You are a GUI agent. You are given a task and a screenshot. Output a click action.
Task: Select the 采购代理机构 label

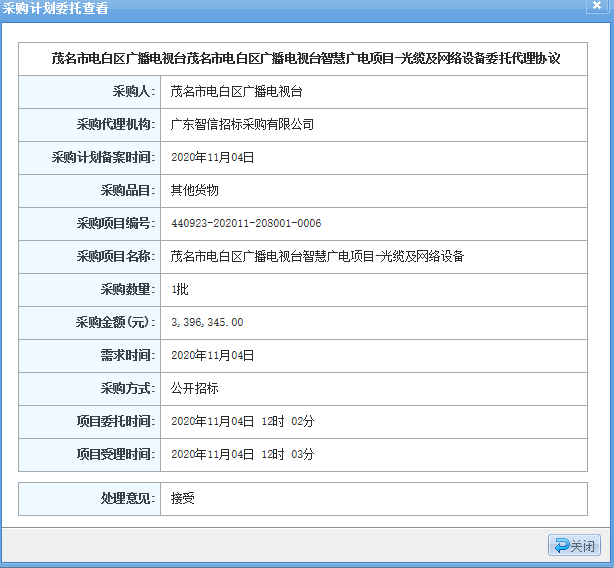tap(116, 124)
